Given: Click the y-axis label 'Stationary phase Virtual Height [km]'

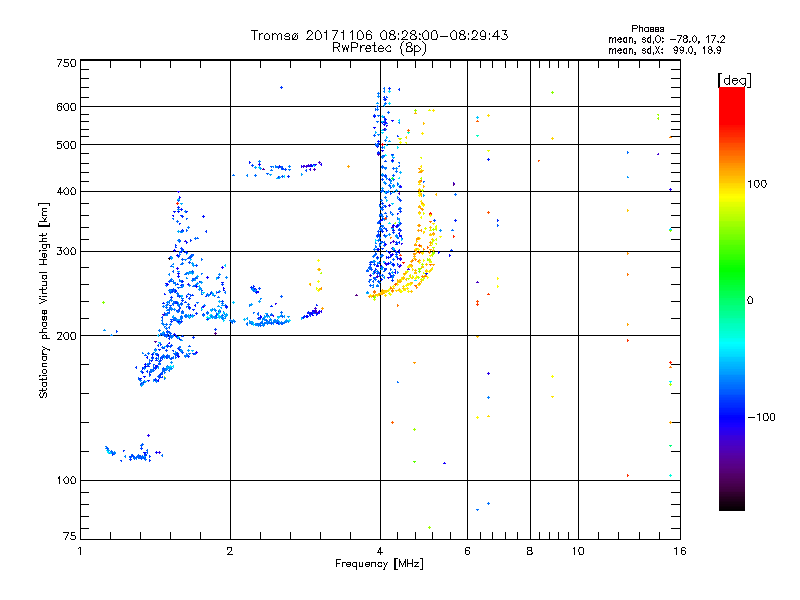Looking at the screenshot, I should 44,300.
